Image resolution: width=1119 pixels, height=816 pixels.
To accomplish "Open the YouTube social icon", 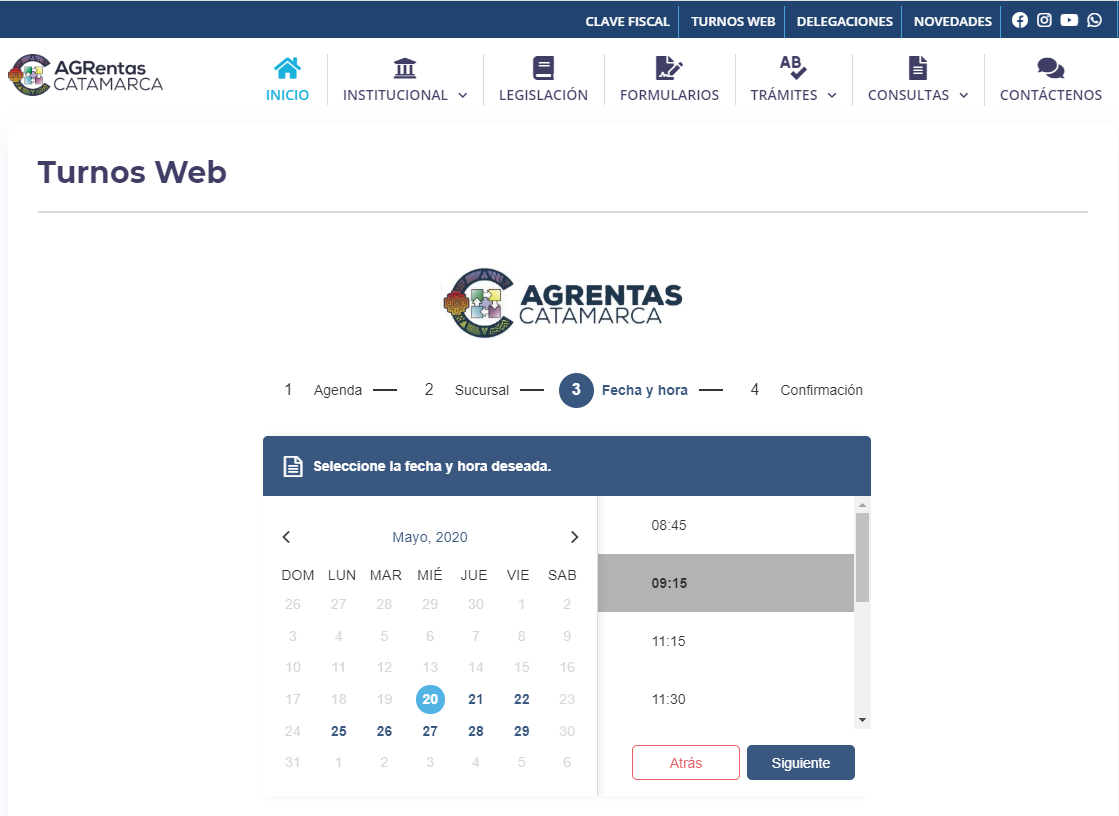I will pos(1069,20).
